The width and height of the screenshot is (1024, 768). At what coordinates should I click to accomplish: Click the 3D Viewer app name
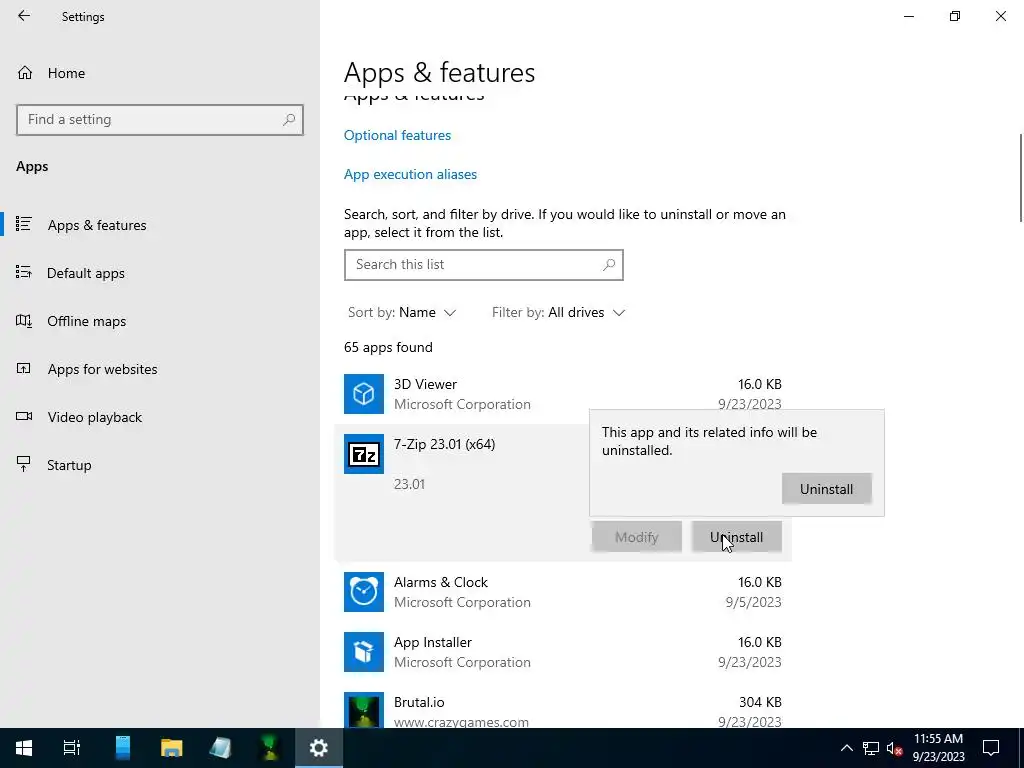[425, 384]
